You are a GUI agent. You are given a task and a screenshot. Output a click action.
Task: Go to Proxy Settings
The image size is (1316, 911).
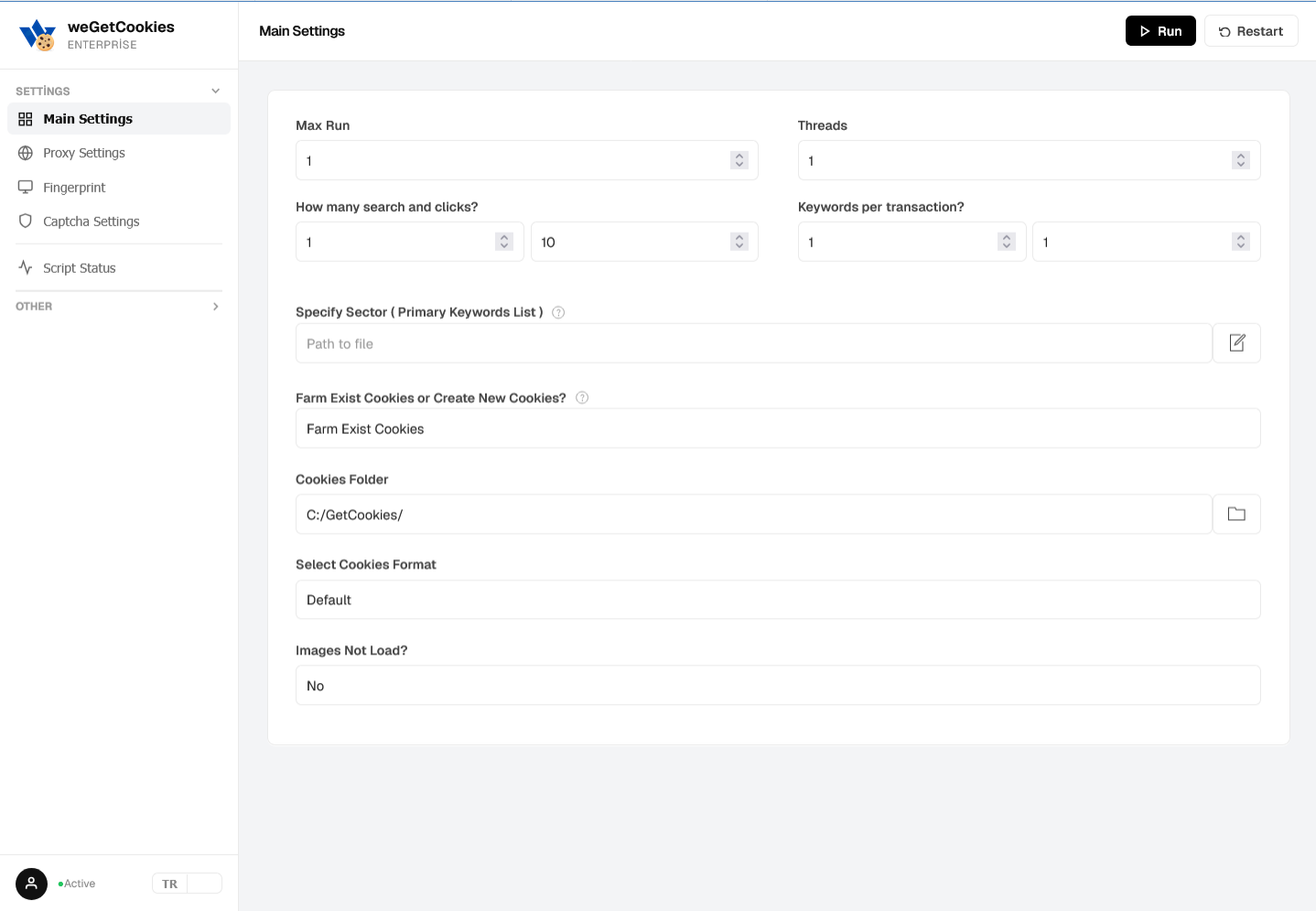119,153
